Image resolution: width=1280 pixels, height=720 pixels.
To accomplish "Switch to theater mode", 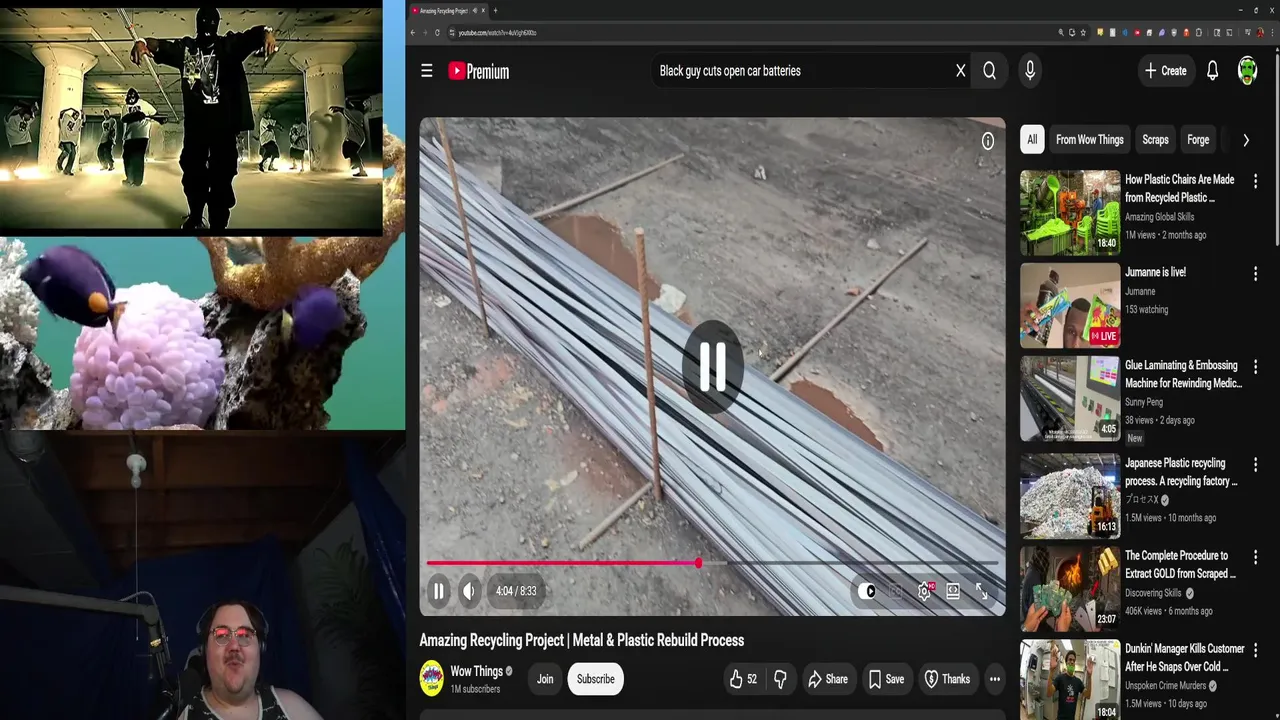I will coord(953,591).
